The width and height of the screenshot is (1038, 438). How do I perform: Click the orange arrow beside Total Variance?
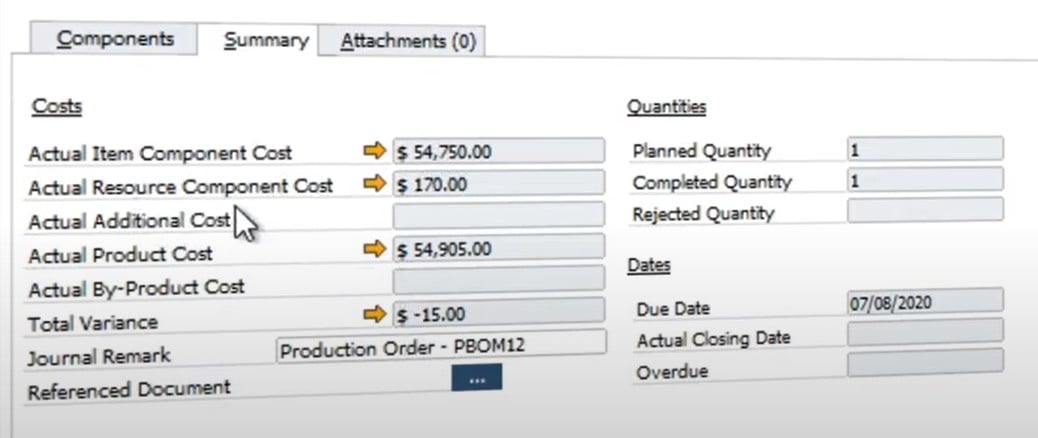tap(375, 314)
